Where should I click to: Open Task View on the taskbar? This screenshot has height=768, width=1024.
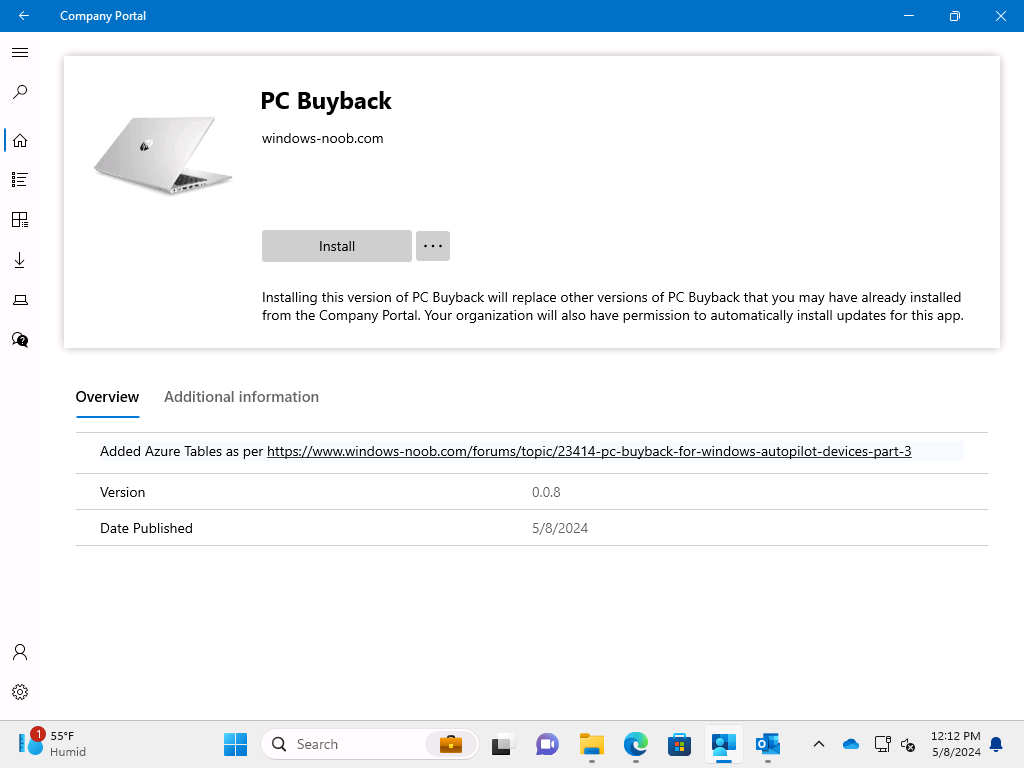[x=502, y=744]
